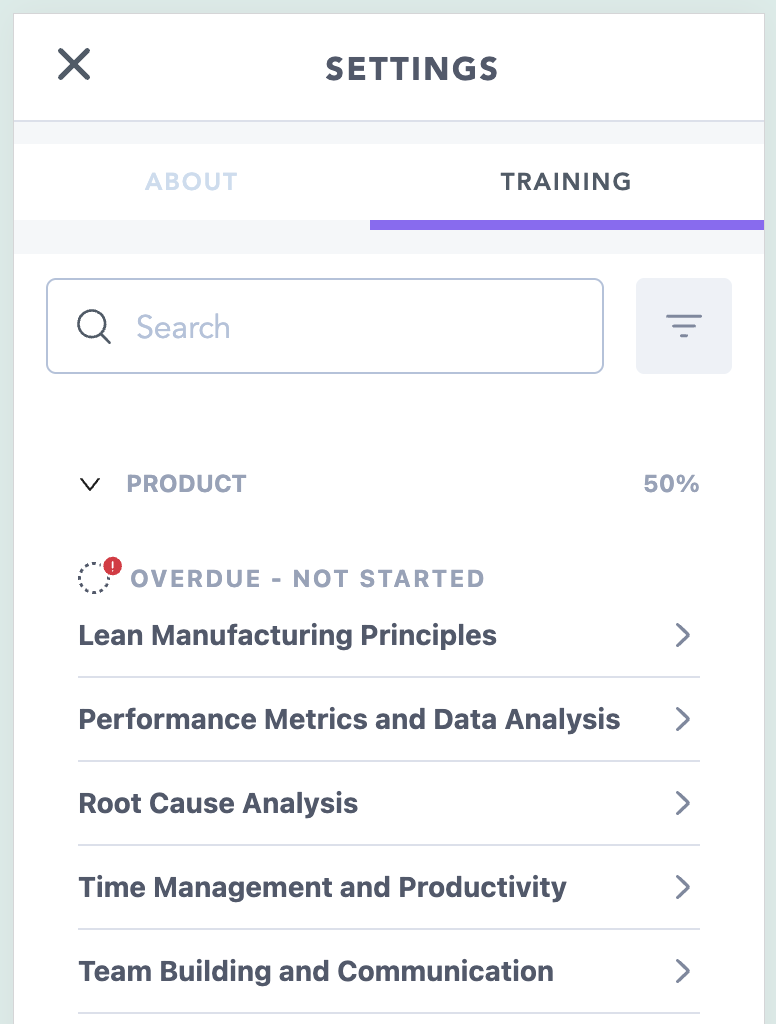Screen dimensions: 776x1024
Task: Select the Training tab
Action: click(x=566, y=182)
